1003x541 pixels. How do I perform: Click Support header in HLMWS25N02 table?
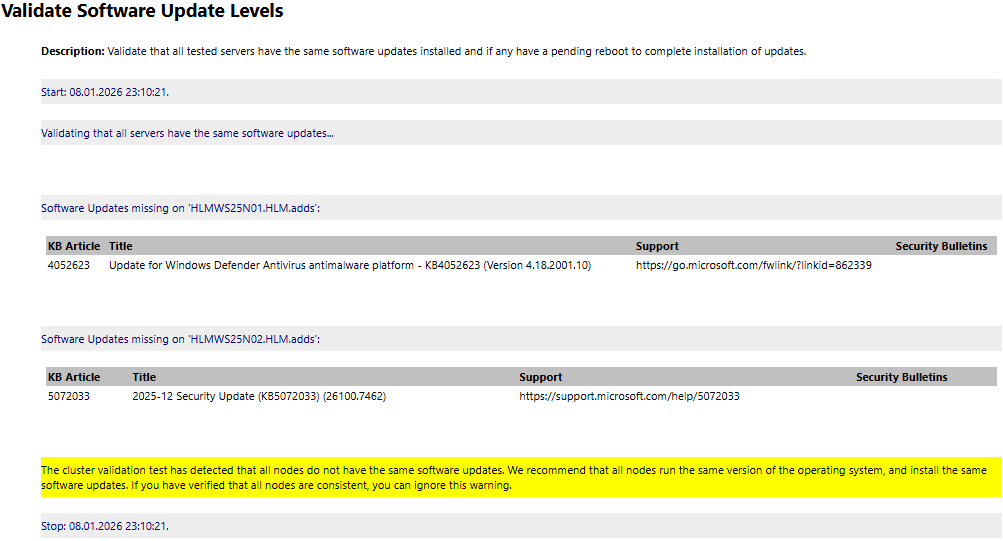tap(540, 377)
